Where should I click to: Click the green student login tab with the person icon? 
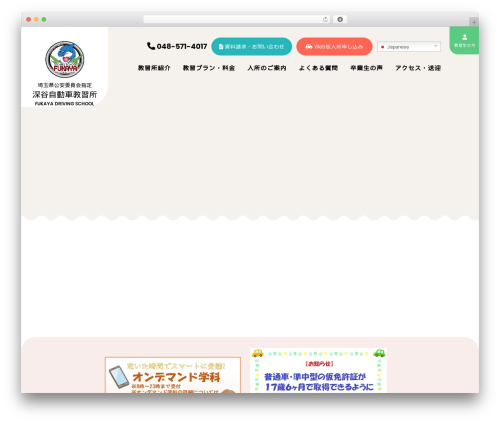pos(464,40)
